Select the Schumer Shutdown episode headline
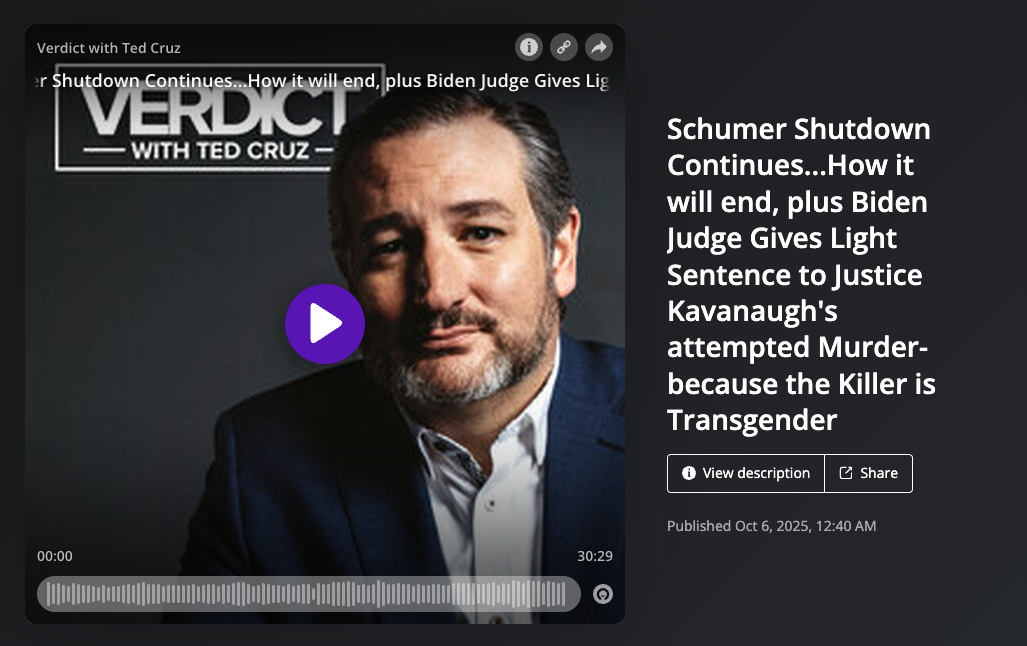Screen dimensions: 1027x646 pos(801,275)
